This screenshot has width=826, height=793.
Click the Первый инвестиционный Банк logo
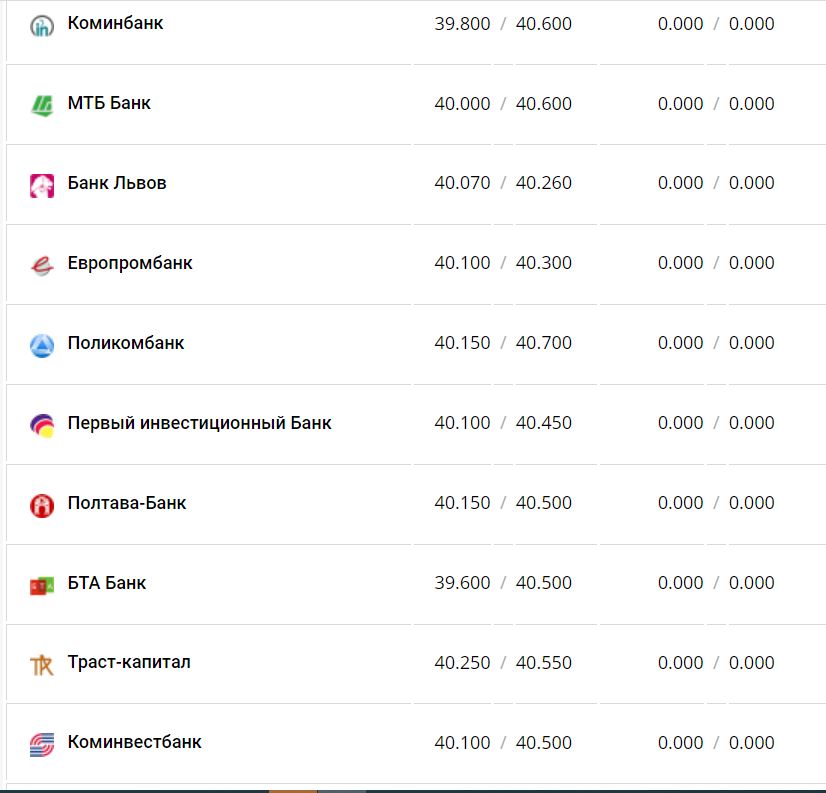tap(41, 425)
